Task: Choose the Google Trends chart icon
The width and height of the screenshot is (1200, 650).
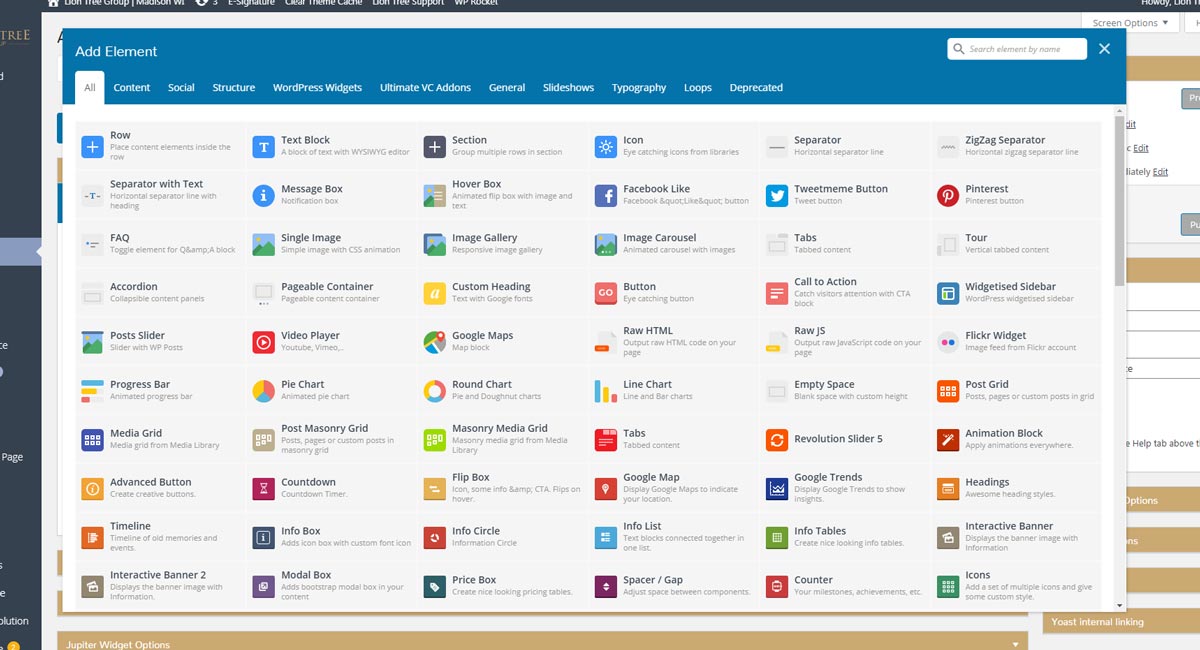Action: (776, 489)
